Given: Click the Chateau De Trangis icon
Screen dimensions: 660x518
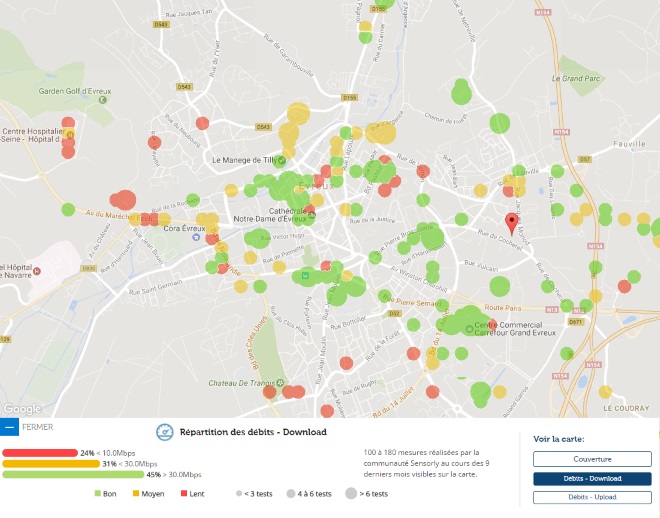Looking at the screenshot, I should click(x=281, y=384).
